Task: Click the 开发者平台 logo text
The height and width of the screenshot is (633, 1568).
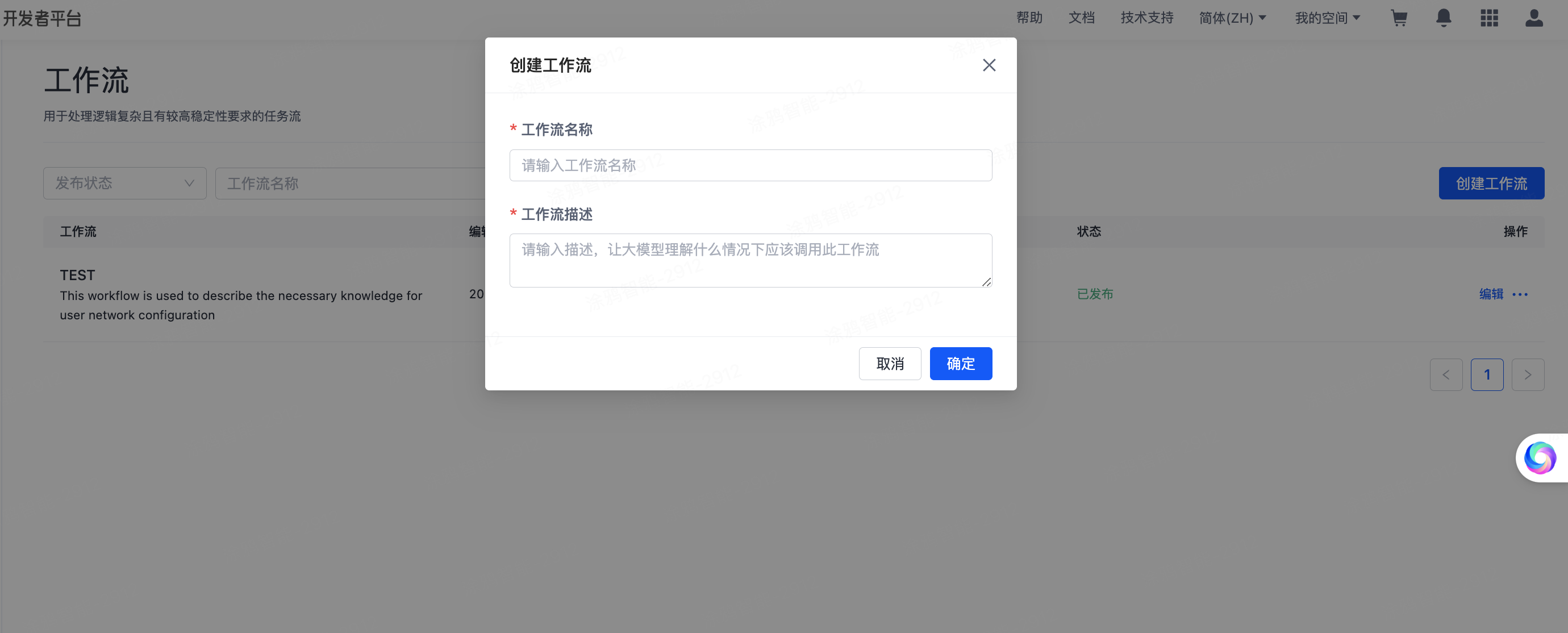Action: click(x=43, y=19)
